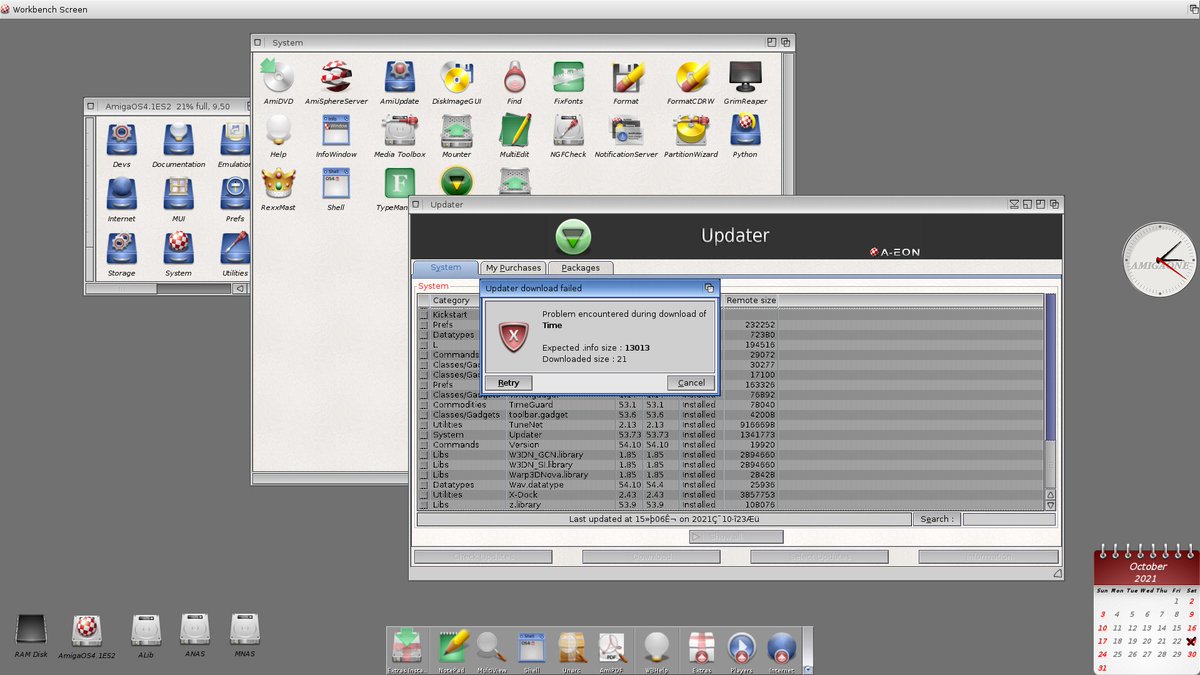Click the Information button in Updater
Viewport: 1200px width, 675px height.
pyautogui.click(x=988, y=557)
